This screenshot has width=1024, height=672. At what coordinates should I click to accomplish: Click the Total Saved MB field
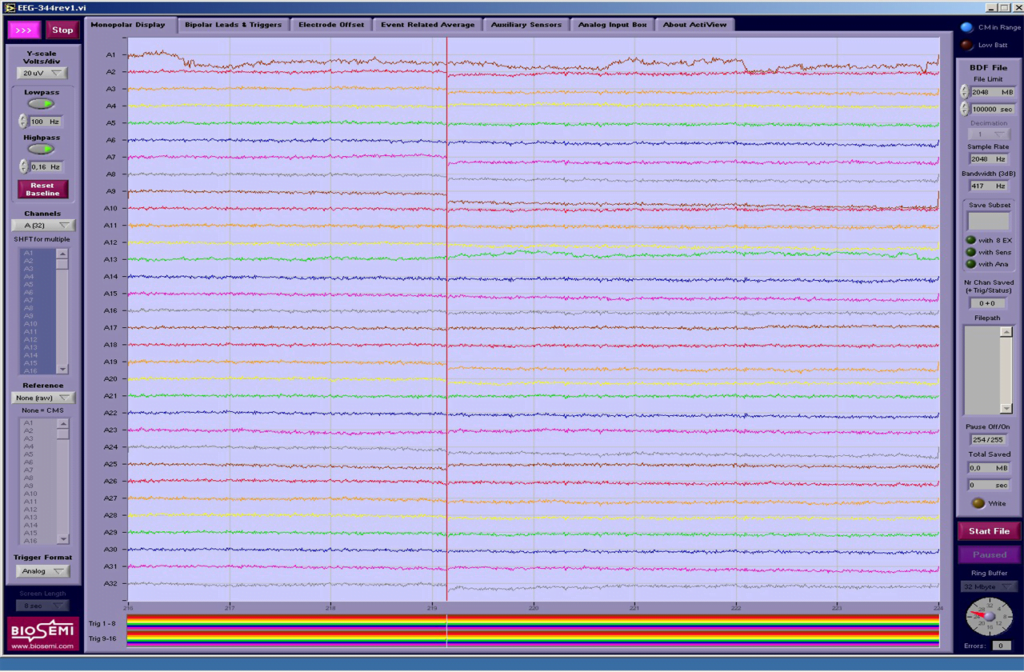click(989, 468)
